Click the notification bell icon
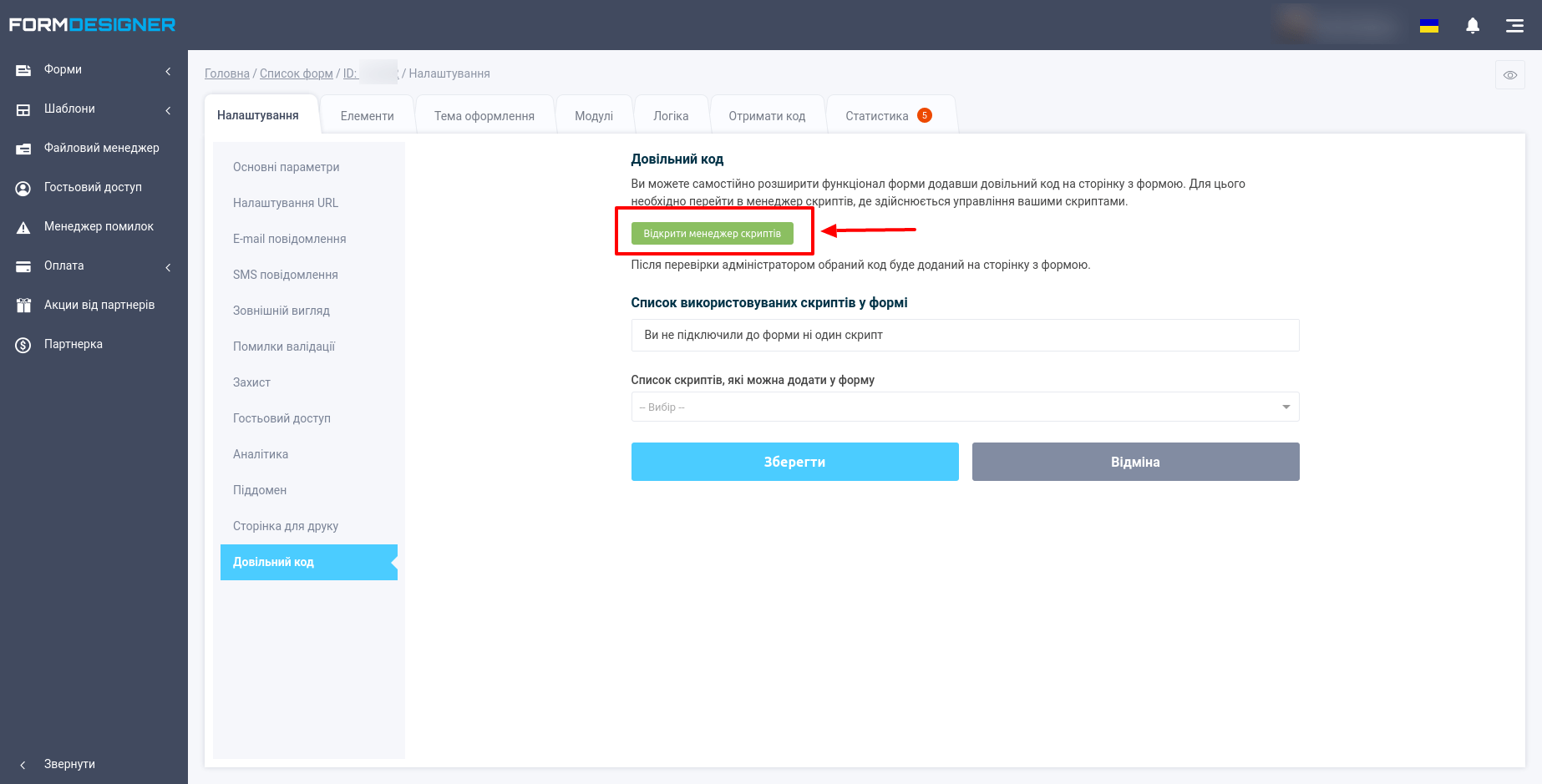The width and height of the screenshot is (1542, 784). (1473, 26)
